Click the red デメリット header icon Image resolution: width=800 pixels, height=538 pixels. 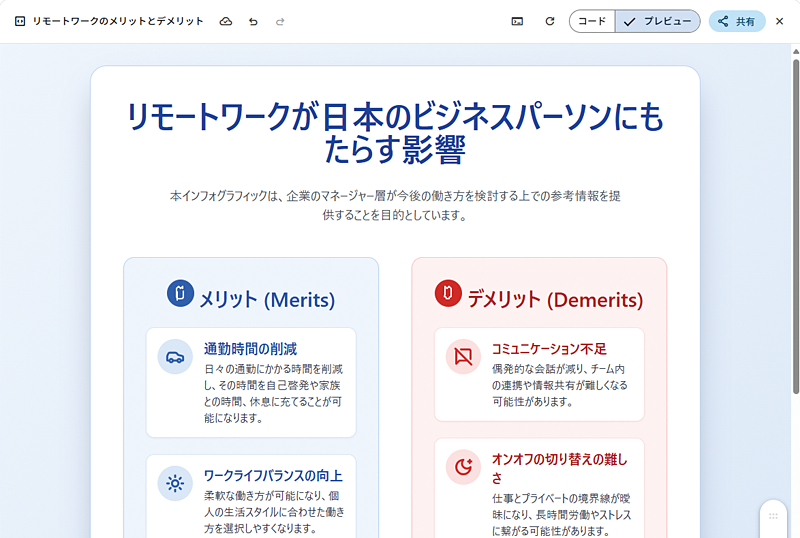(x=448, y=293)
